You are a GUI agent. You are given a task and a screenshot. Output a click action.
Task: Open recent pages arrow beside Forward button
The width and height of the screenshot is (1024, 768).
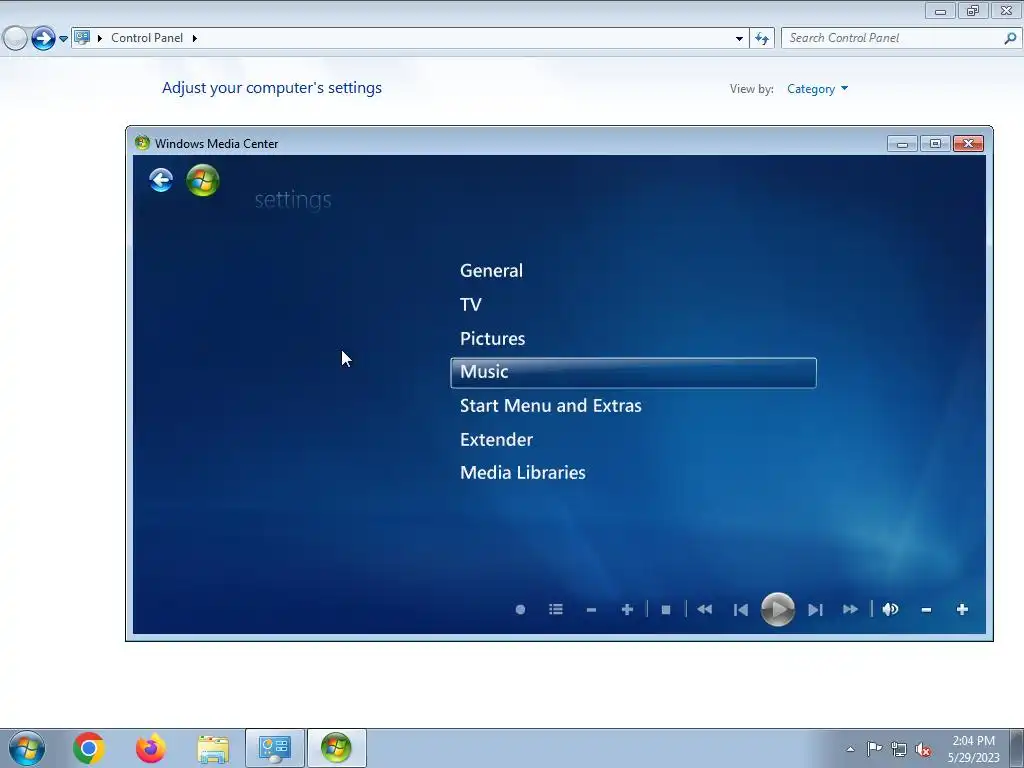[63, 39]
